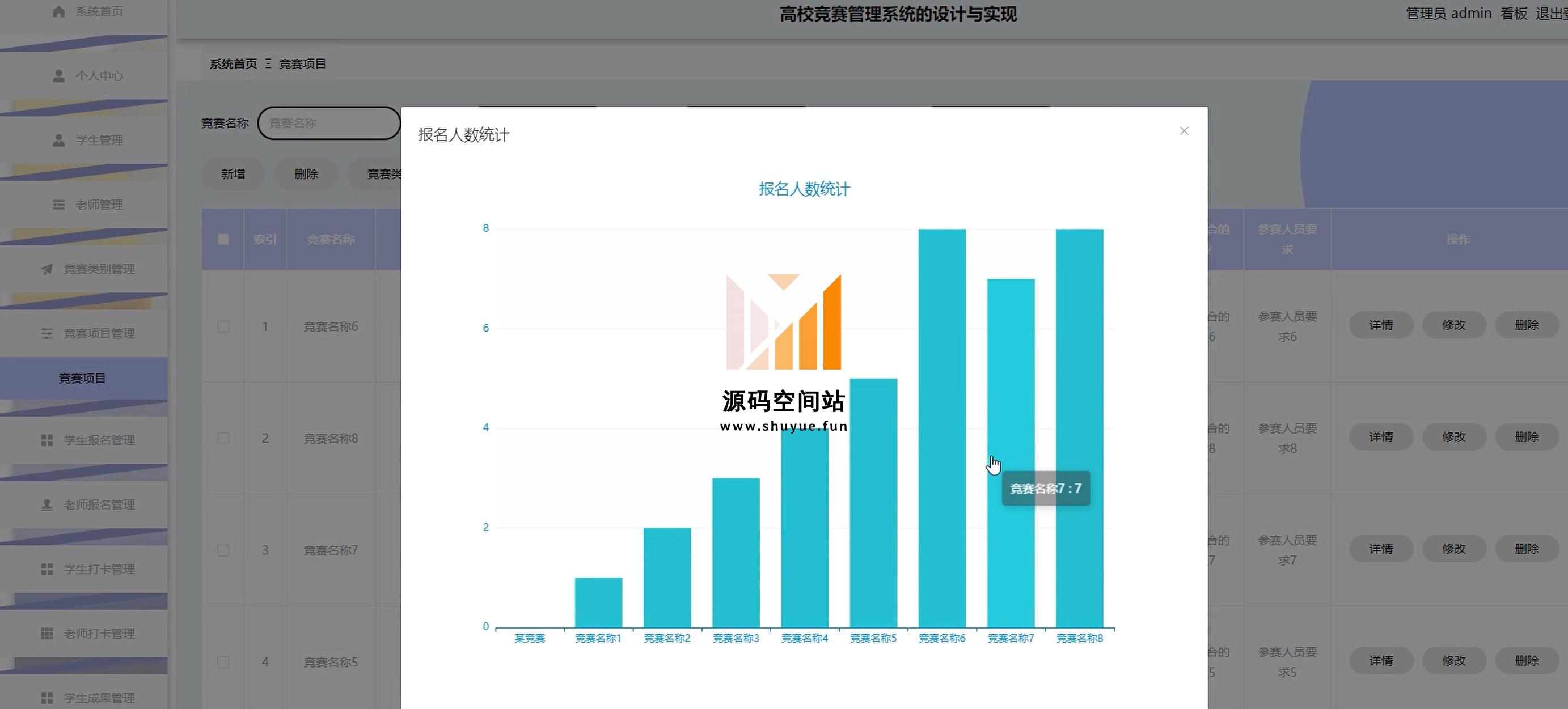The width and height of the screenshot is (1568, 709).
Task: Click the 竞赛名称8 bar in chart
Action: coord(1080,428)
